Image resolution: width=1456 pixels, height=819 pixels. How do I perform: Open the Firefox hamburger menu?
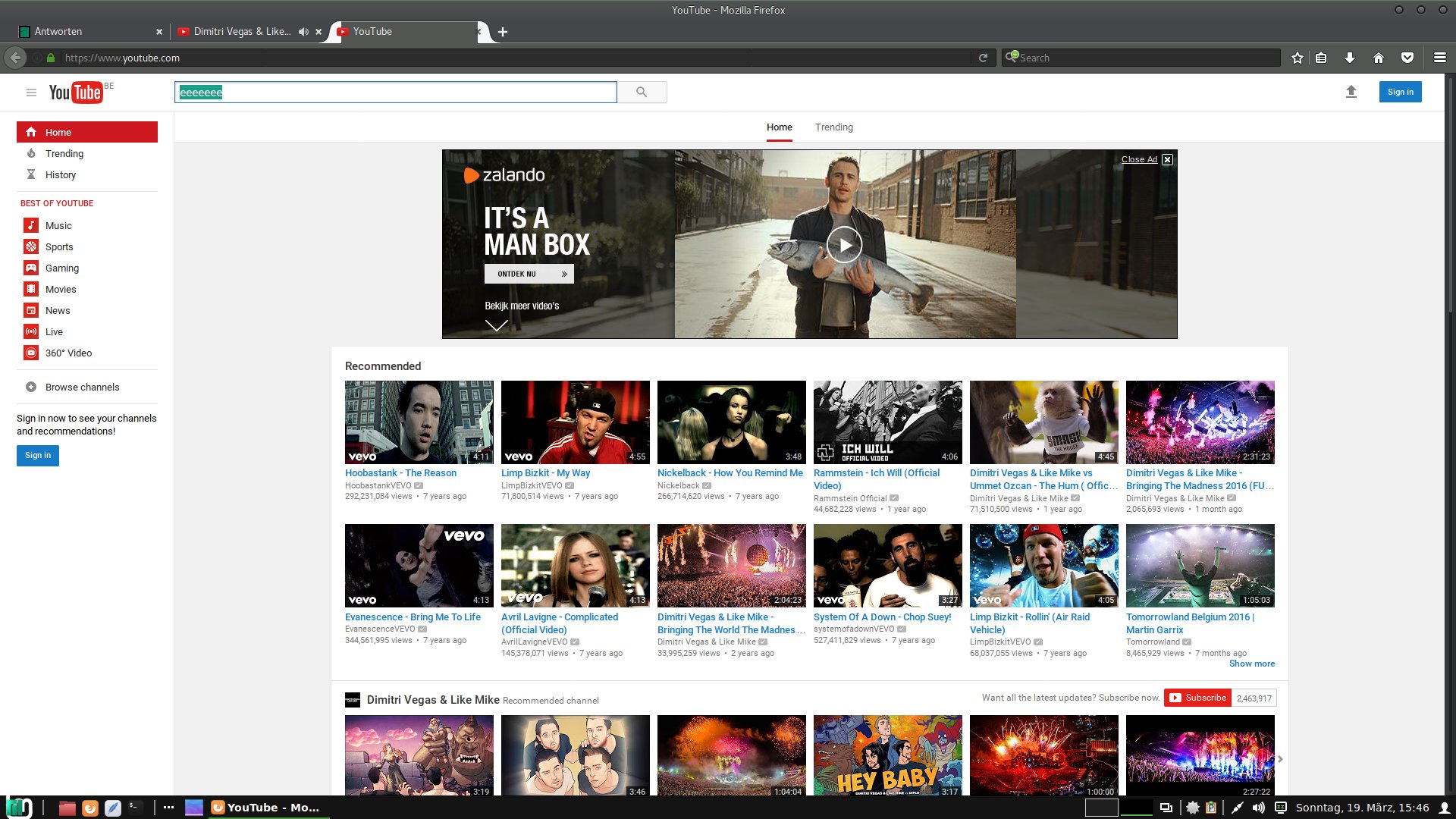pyautogui.click(x=1439, y=58)
